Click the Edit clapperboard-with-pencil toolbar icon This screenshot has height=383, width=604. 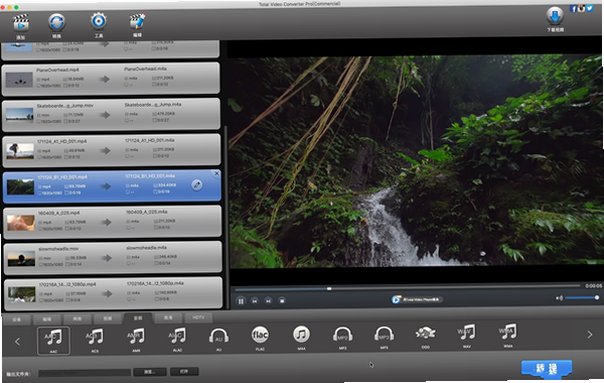[x=137, y=22]
